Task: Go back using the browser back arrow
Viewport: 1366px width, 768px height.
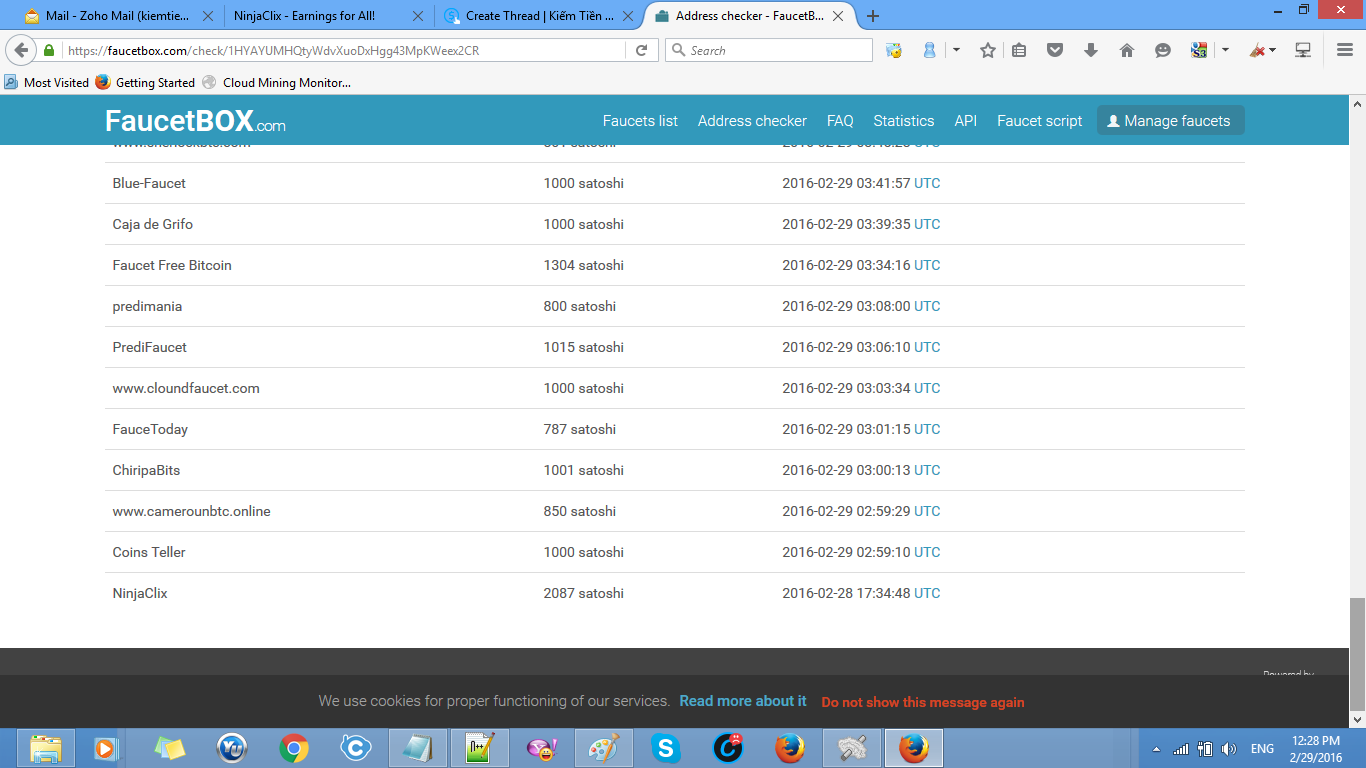Action: point(22,50)
